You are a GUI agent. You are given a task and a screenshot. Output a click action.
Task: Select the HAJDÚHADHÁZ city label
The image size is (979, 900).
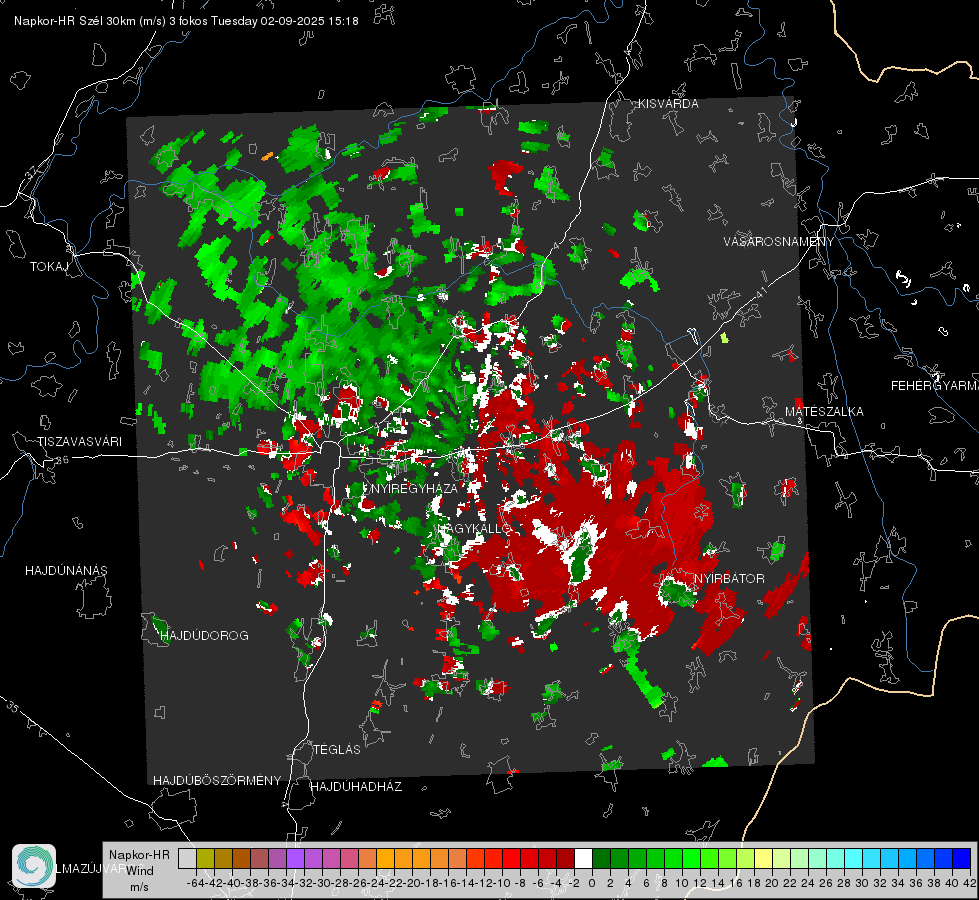pos(356,786)
